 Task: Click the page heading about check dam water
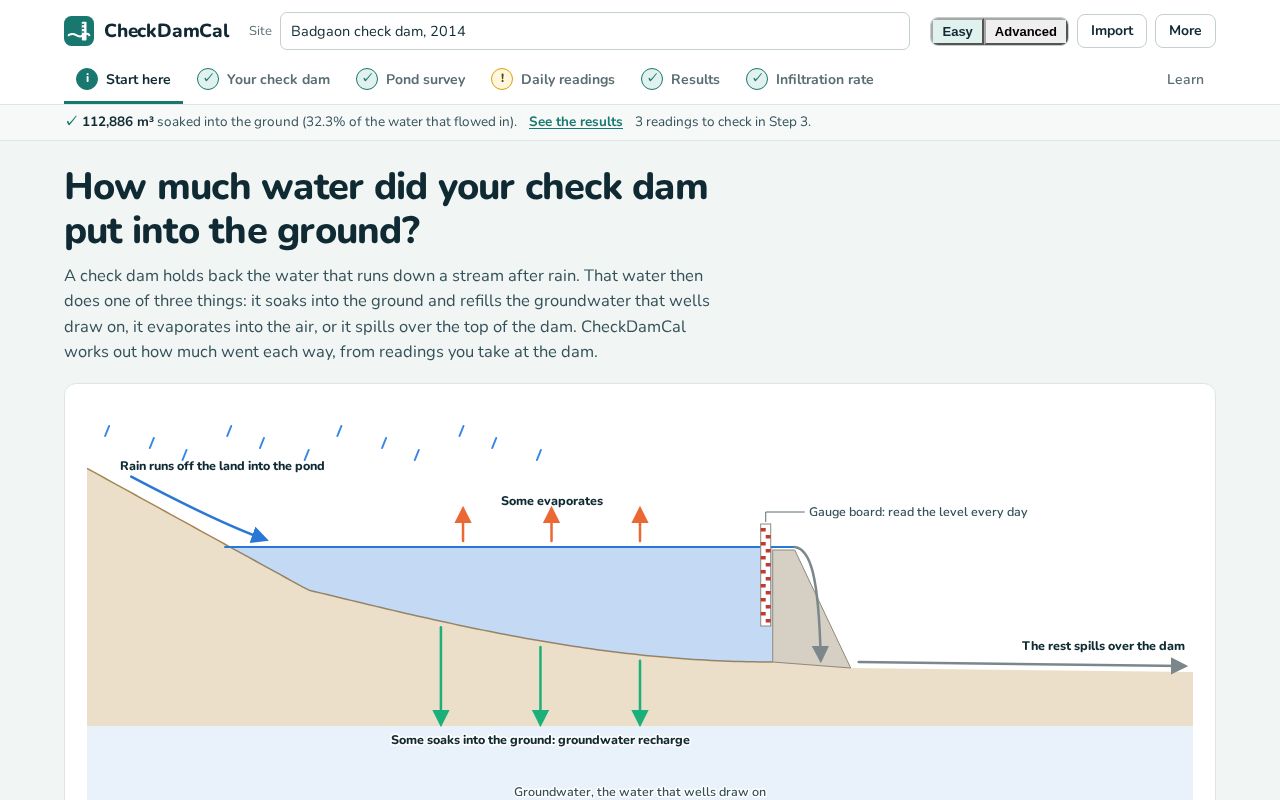click(x=386, y=208)
